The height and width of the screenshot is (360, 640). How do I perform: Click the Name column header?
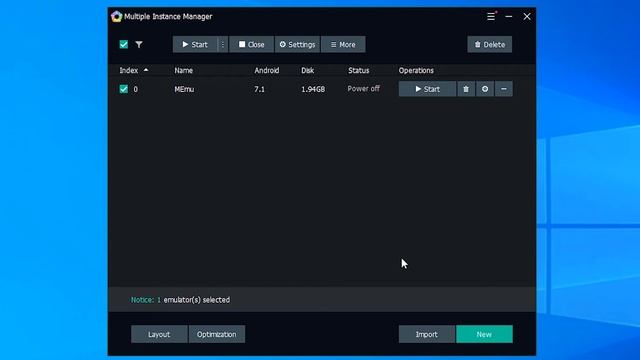(x=184, y=70)
